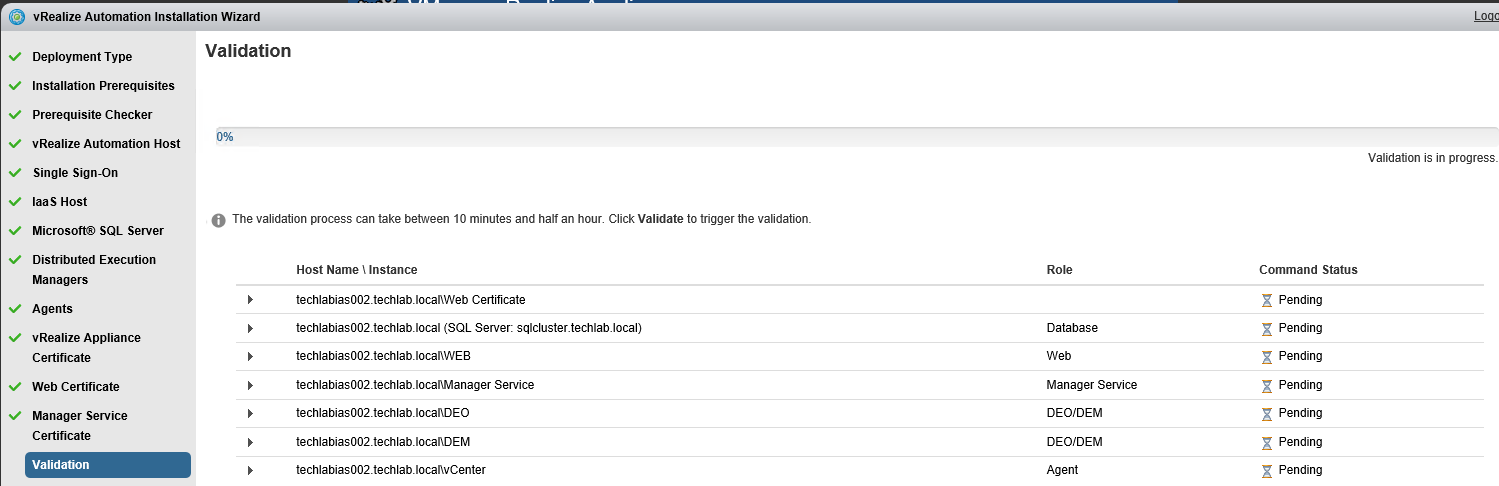The height and width of the screenshot is (486, 1499).
Task: Expand the techlabias002 vCenter row
Action: [250, 470]
